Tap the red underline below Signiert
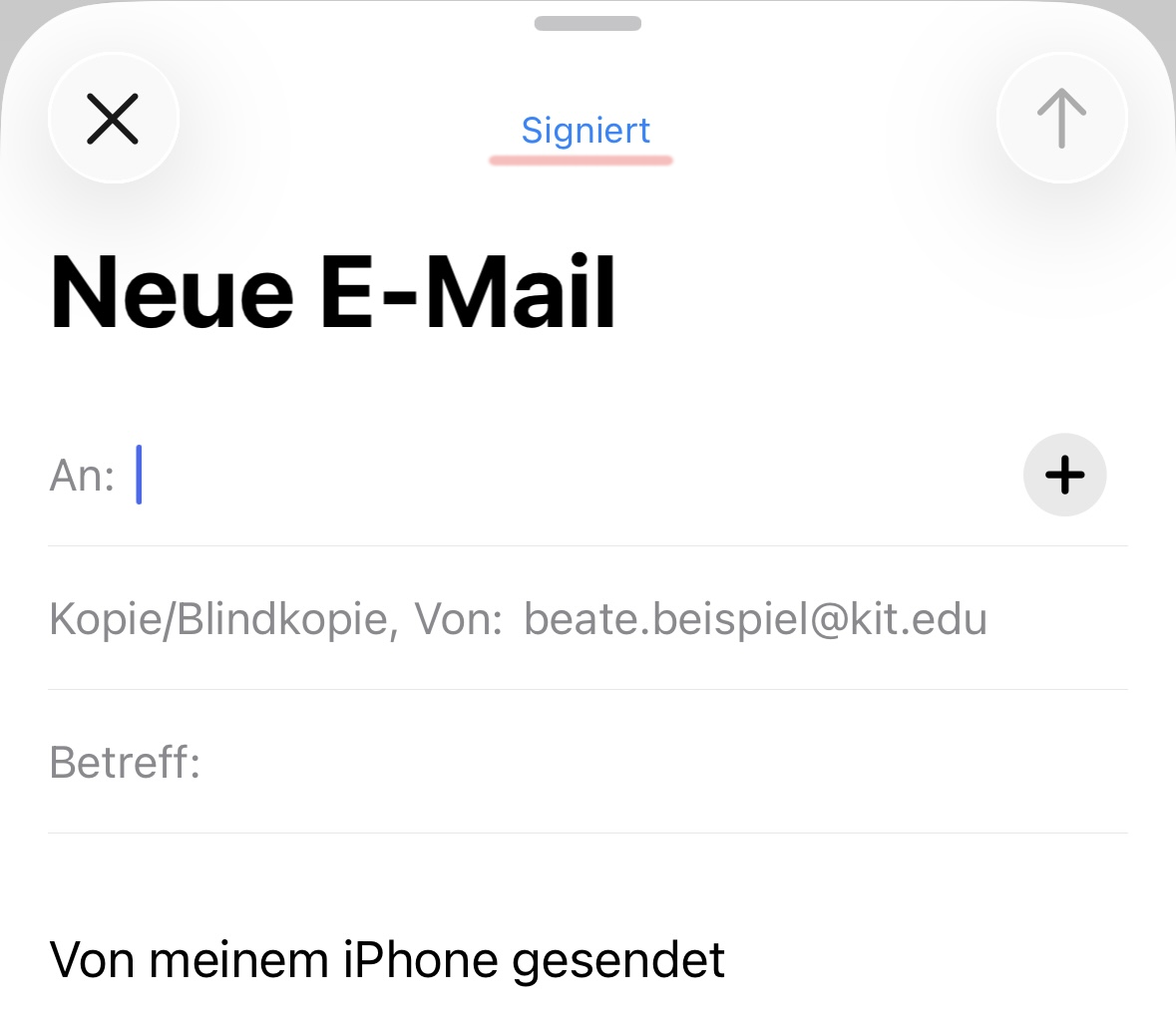The width and height of the screenshot is (1176, 1013). click(581, 160)
